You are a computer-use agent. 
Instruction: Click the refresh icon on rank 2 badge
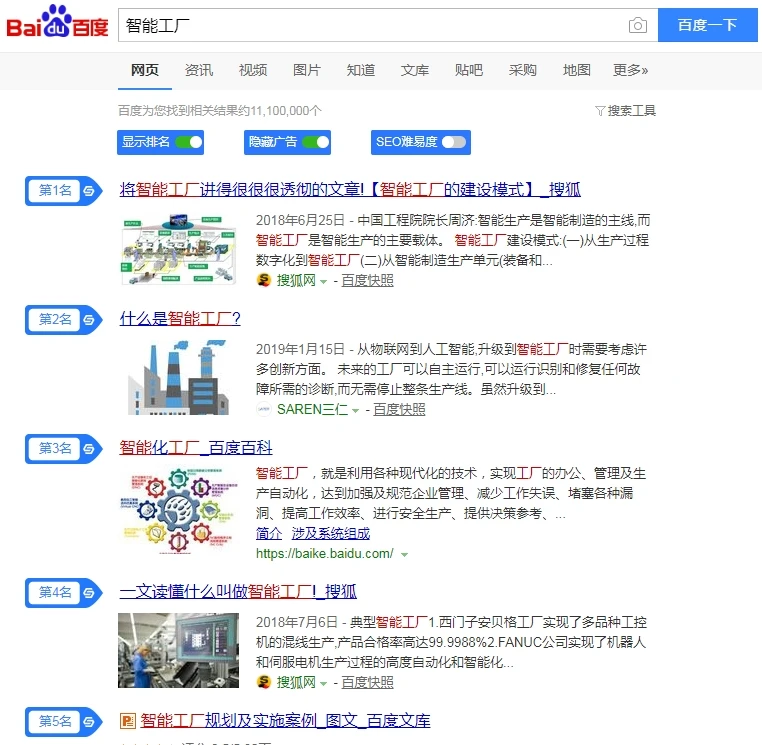(89, 320)
